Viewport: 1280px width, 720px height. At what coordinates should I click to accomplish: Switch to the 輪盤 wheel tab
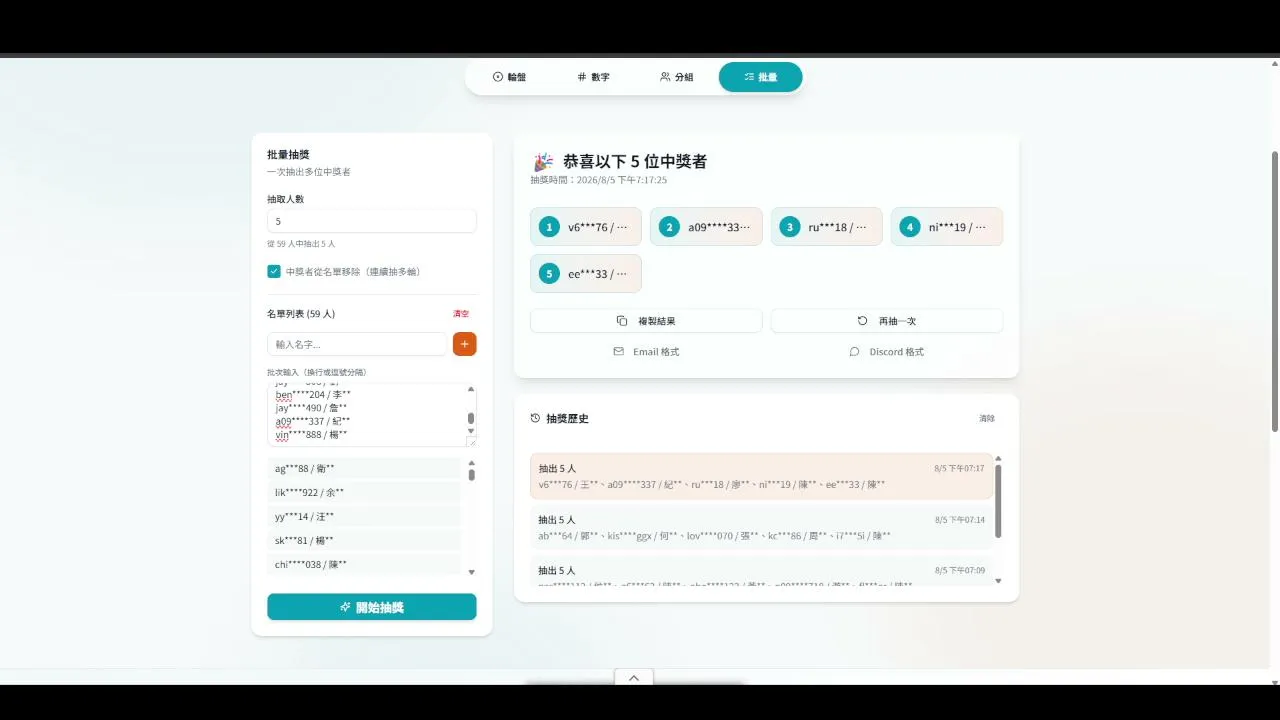pos(509,77)
